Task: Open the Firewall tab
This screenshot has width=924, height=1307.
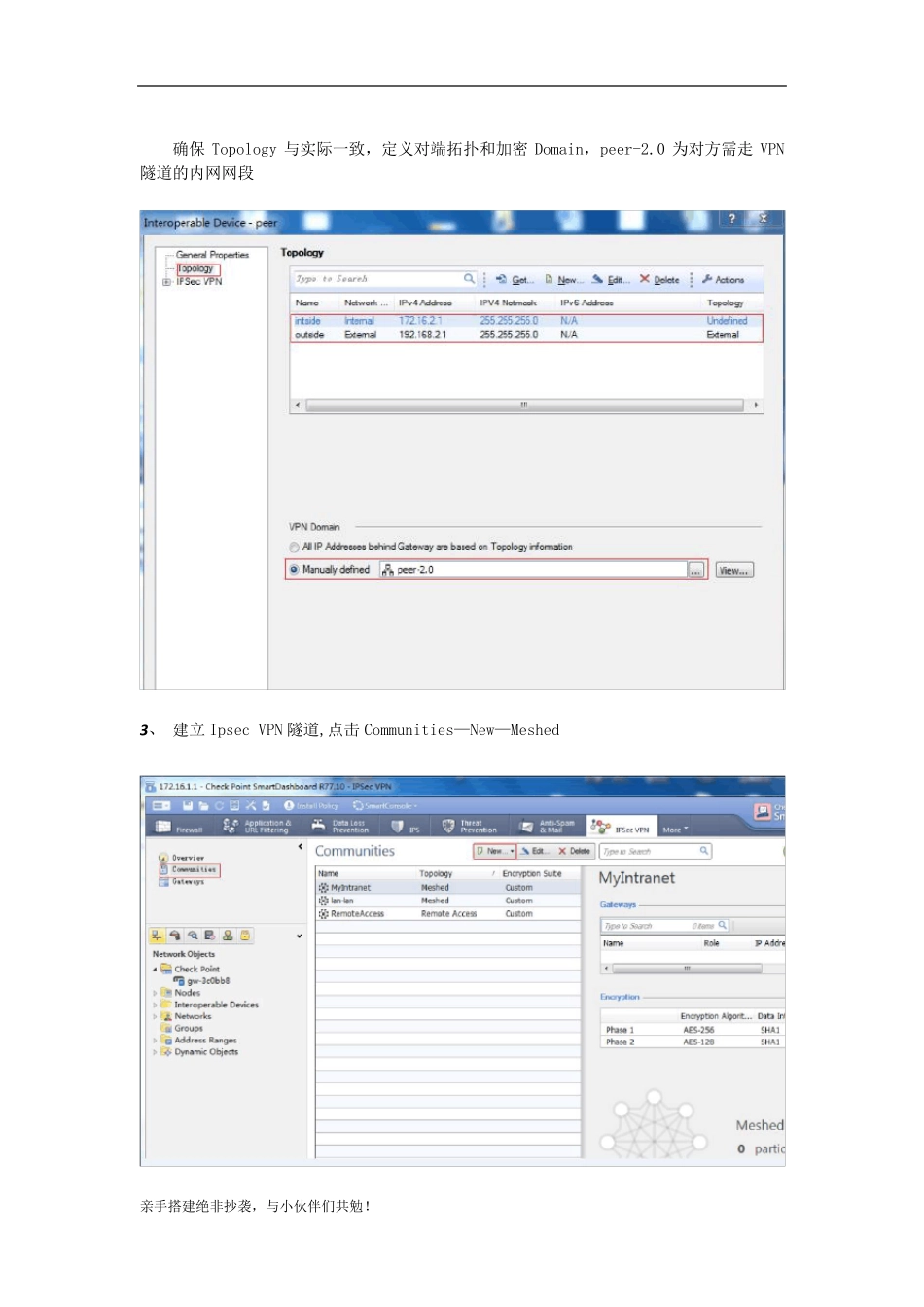Action: [179, 827]
